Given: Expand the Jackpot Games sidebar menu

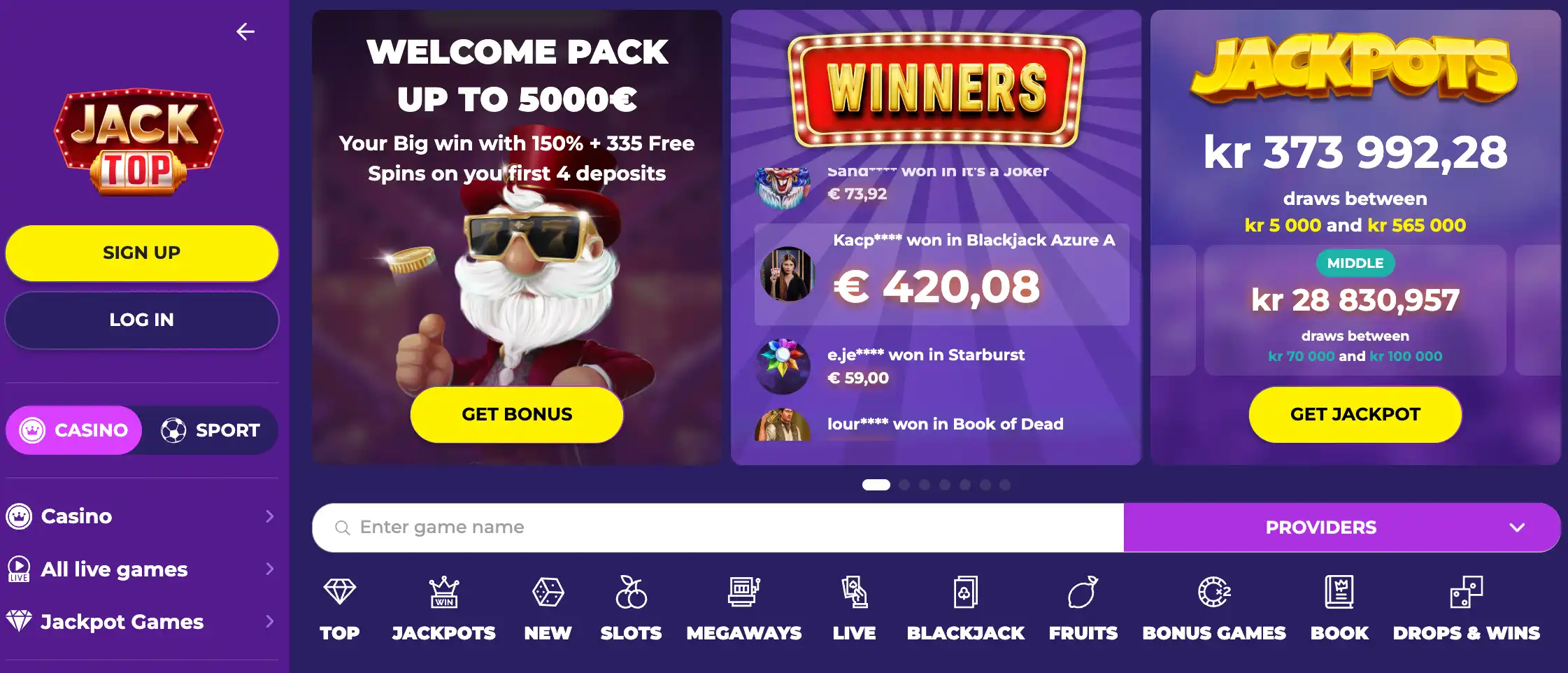Looking at the screenshot, I should pos(141,621).
